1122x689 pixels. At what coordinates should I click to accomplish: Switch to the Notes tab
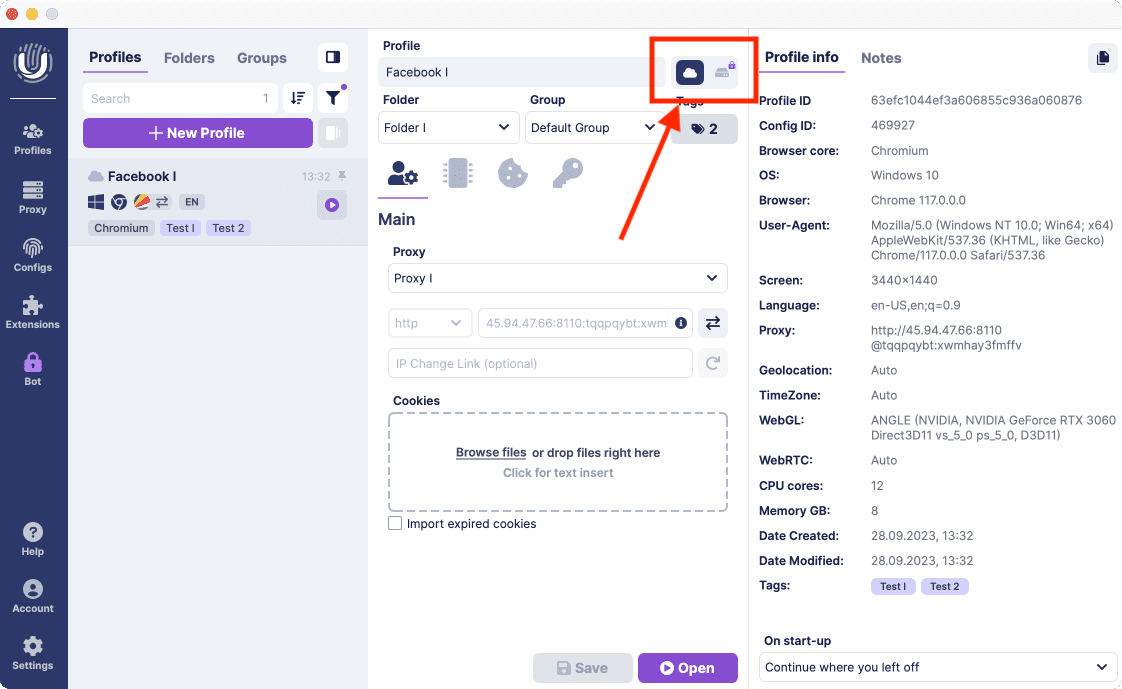click(x=881, y=58)
